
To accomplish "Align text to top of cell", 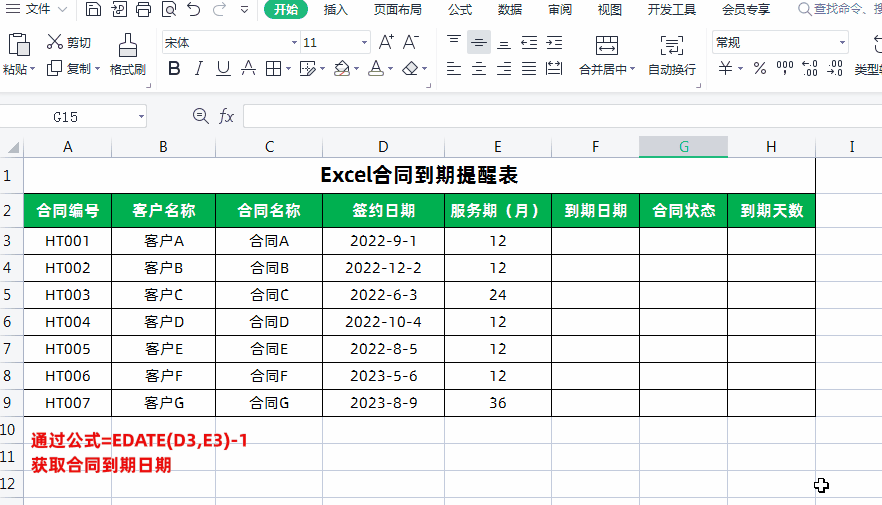I will click(x=453, y=42).
